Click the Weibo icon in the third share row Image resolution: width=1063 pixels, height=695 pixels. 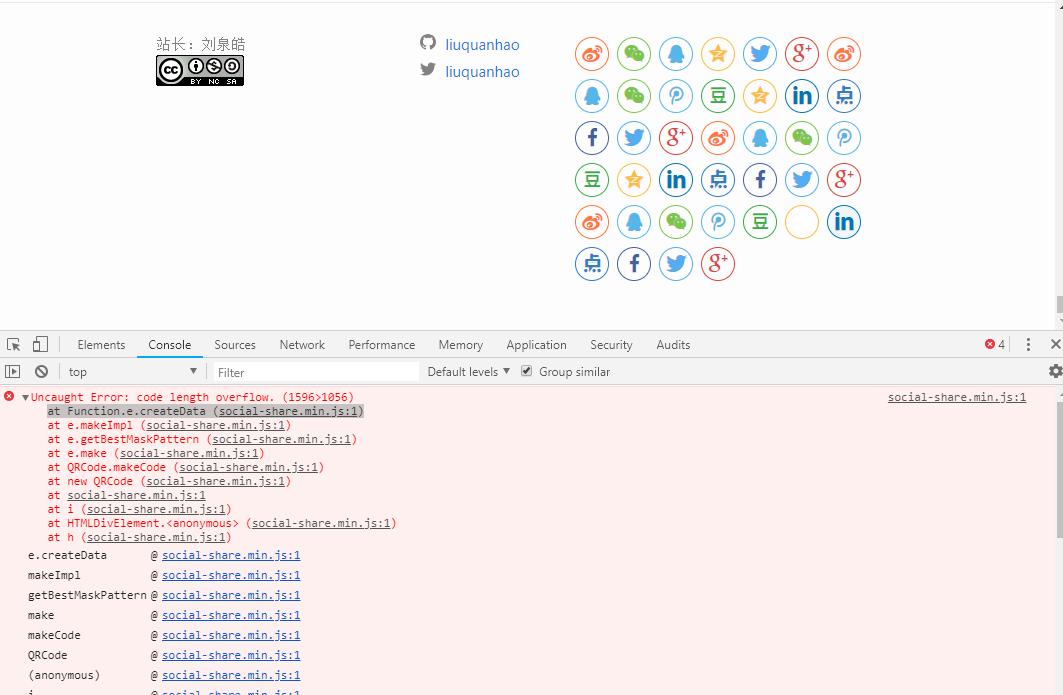(718, 138)
